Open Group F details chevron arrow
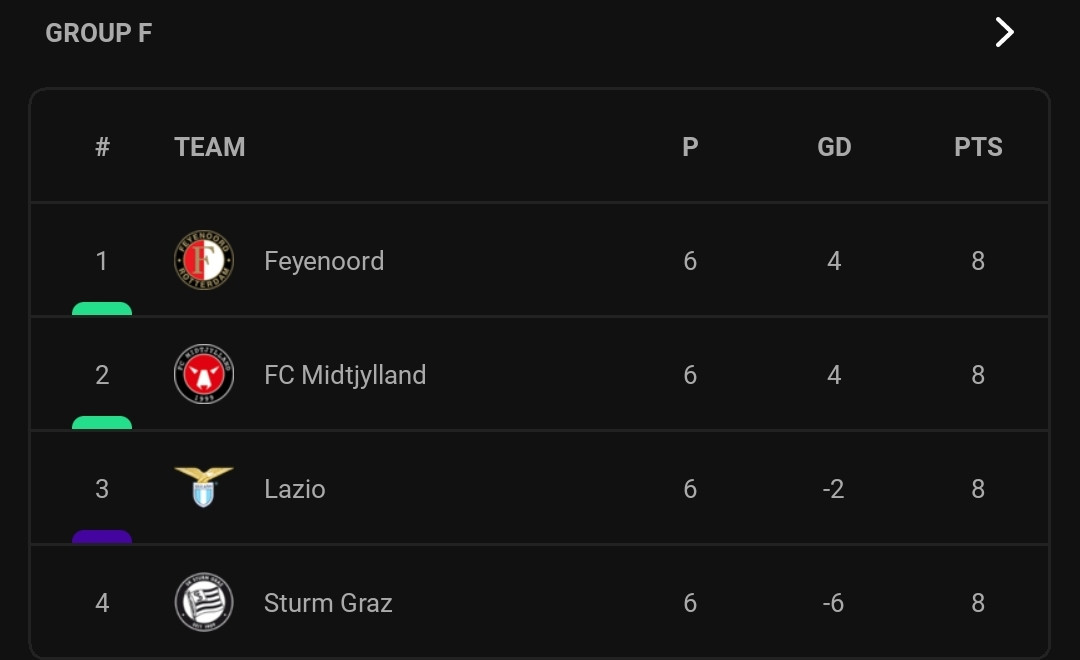This screenshot has width=1080, height=660. click(x=1004, y=32)
